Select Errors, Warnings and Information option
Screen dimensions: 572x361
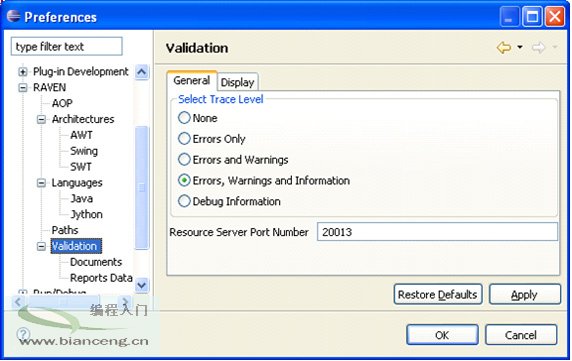point(184,180)
